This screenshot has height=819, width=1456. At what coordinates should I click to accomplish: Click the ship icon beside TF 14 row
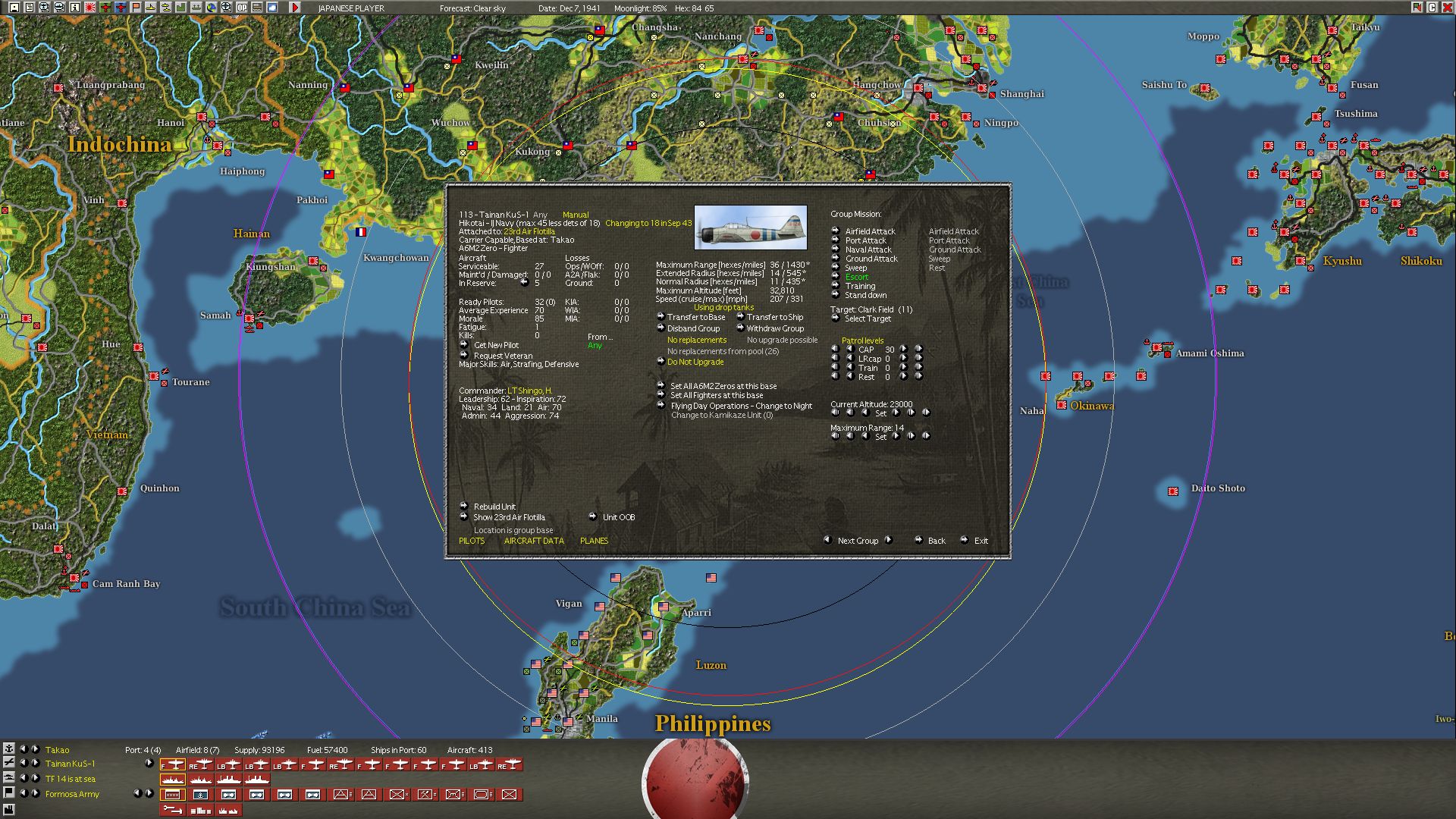(x=9, y=778)
